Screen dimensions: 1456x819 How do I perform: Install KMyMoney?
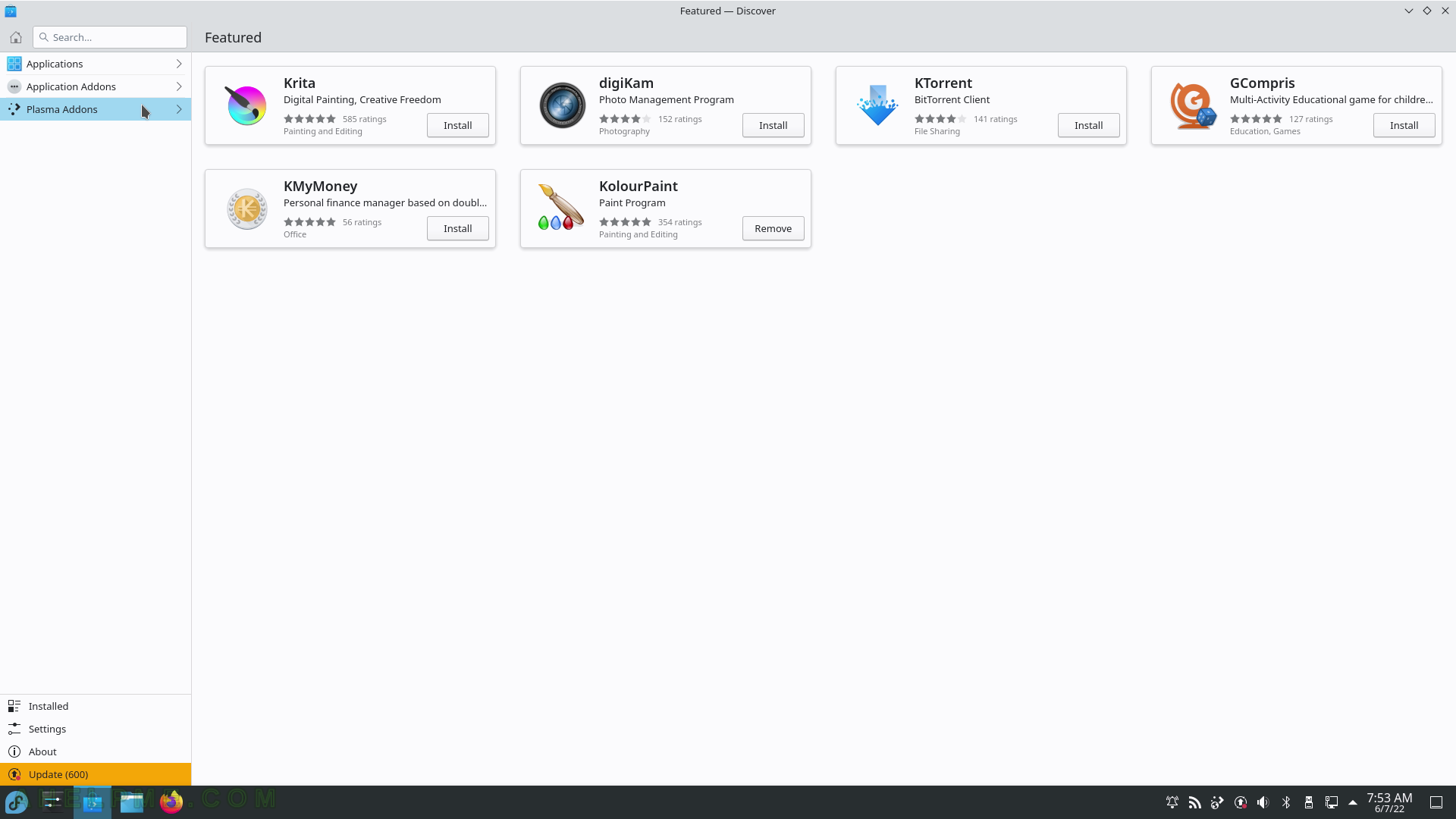(458, 228)
